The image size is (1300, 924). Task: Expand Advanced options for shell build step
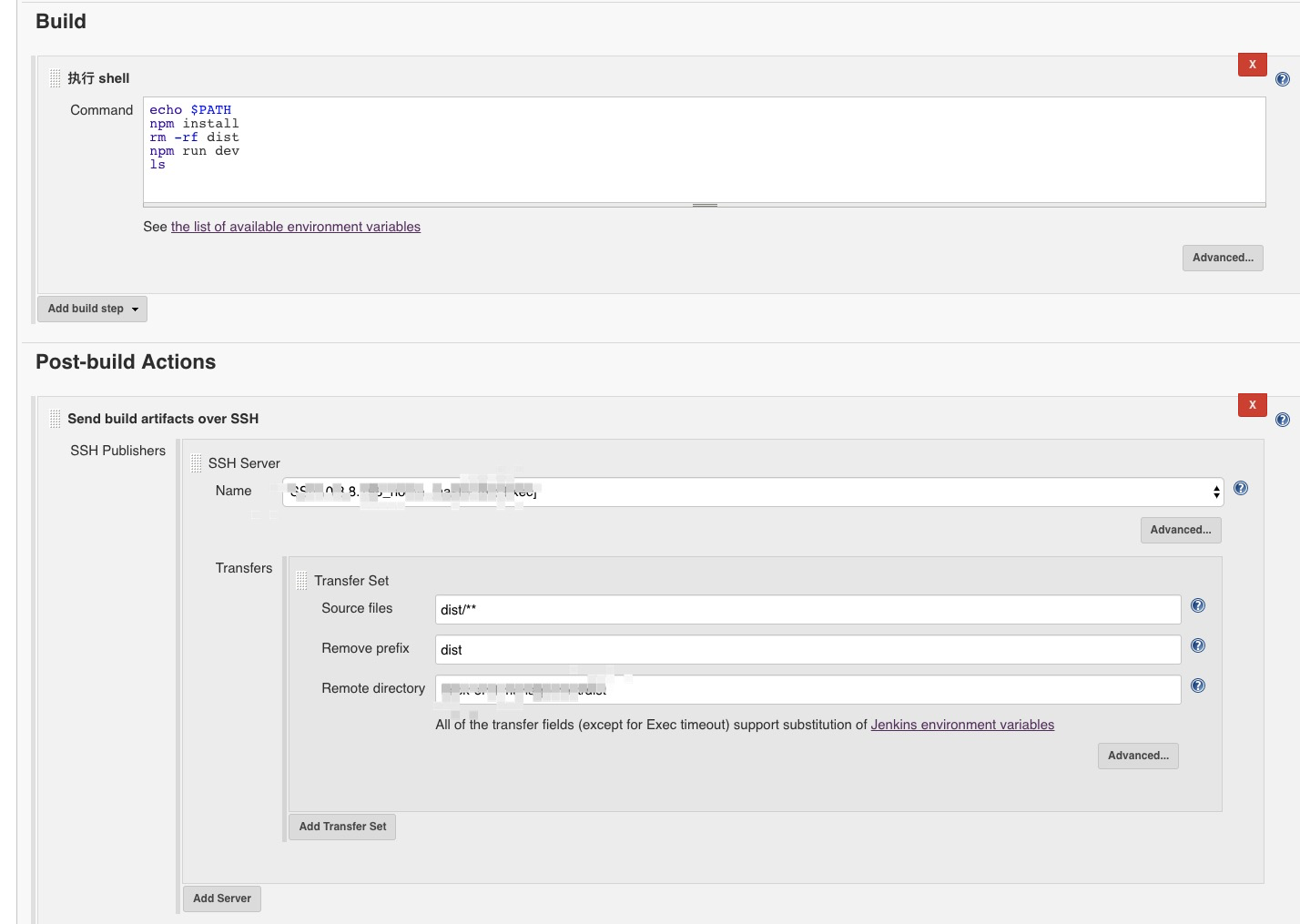click(1223, 258)
